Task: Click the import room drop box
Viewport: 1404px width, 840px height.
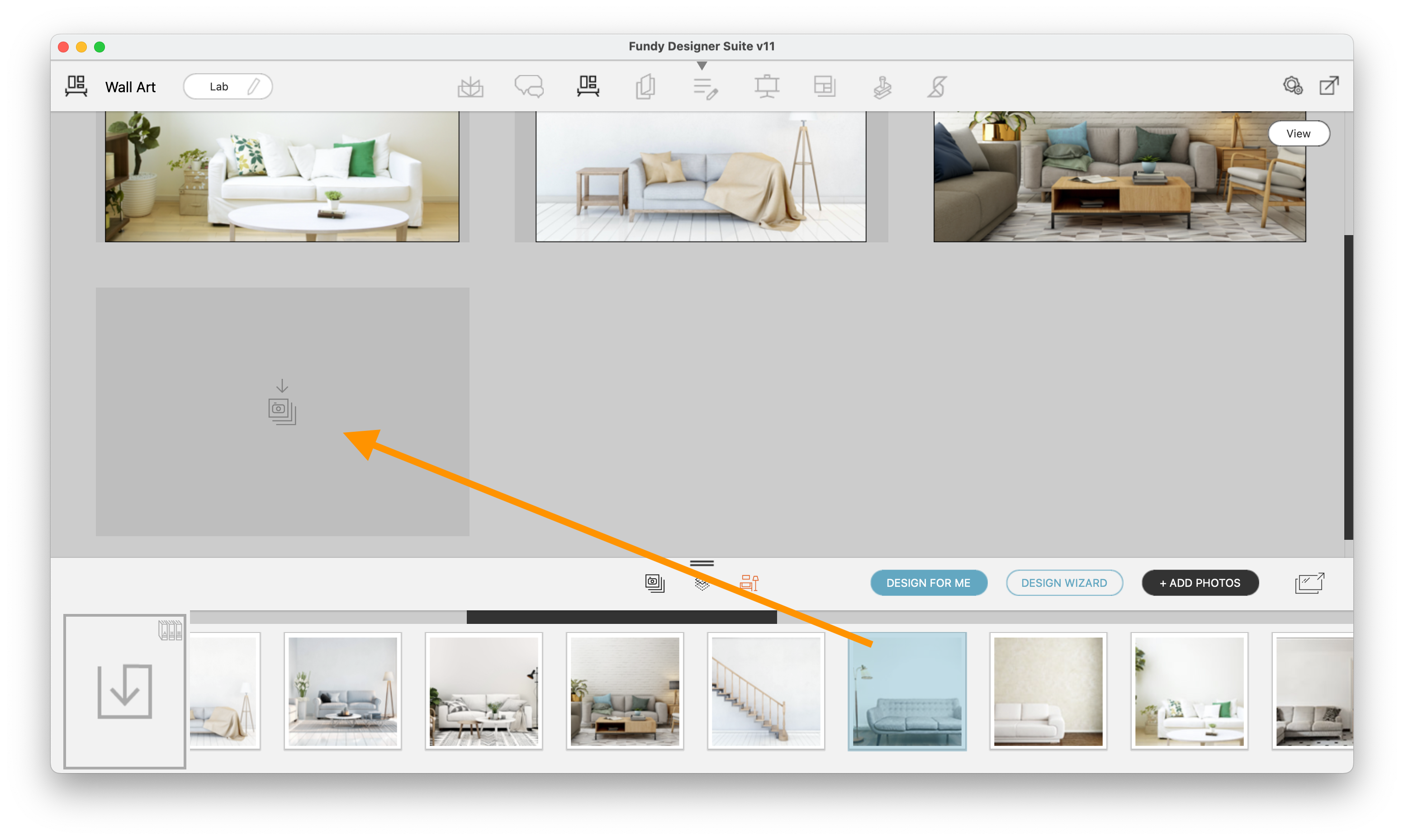Action: (124, 692)
